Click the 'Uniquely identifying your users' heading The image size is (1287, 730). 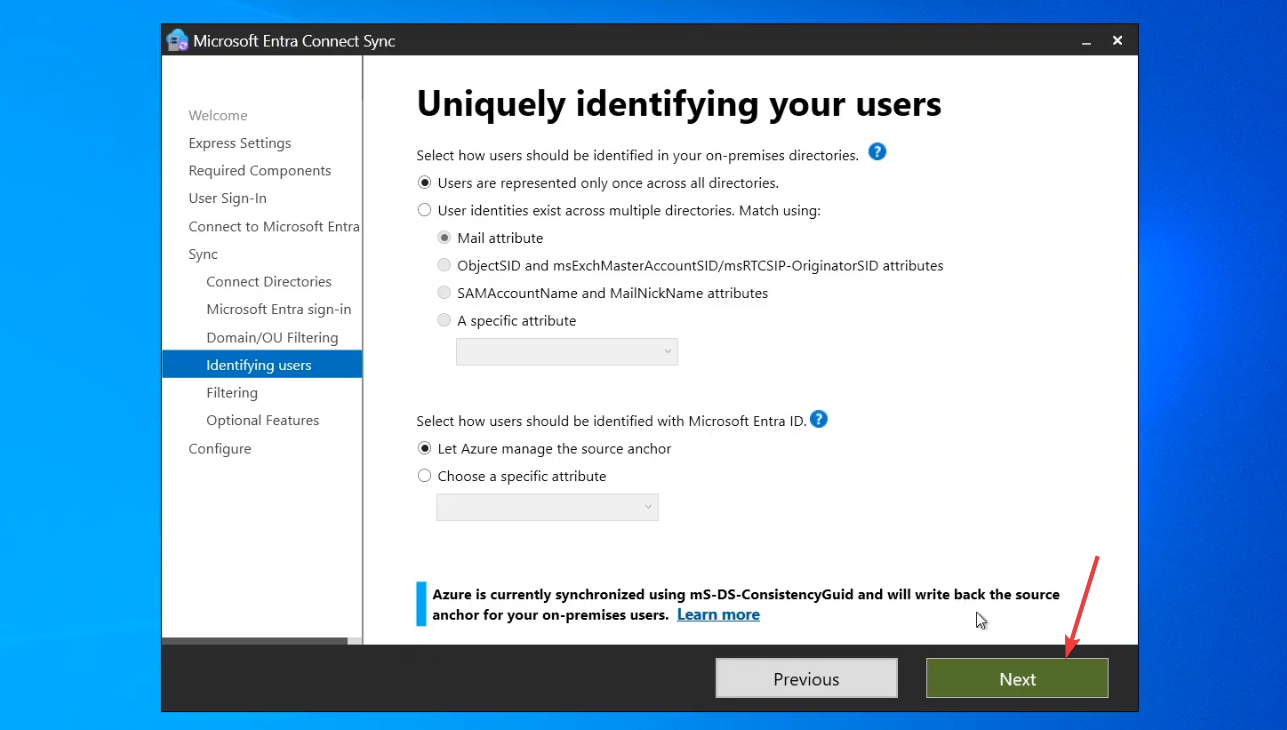(679, 104)
